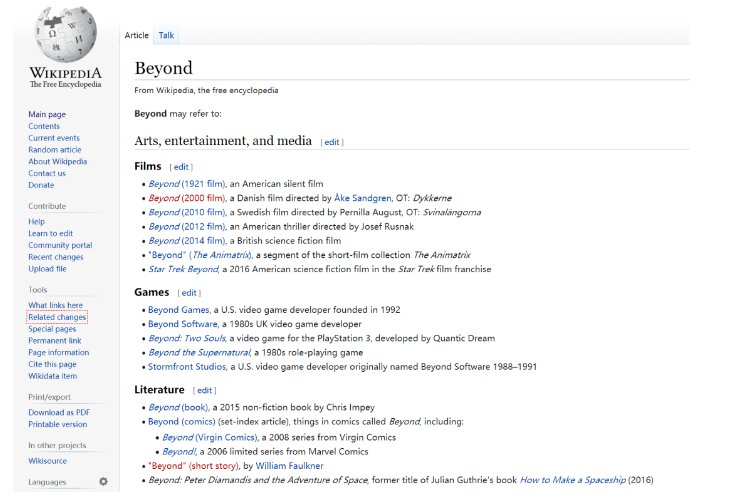
Task: Visit the Community portal
Action: click(x=60, y=245)
